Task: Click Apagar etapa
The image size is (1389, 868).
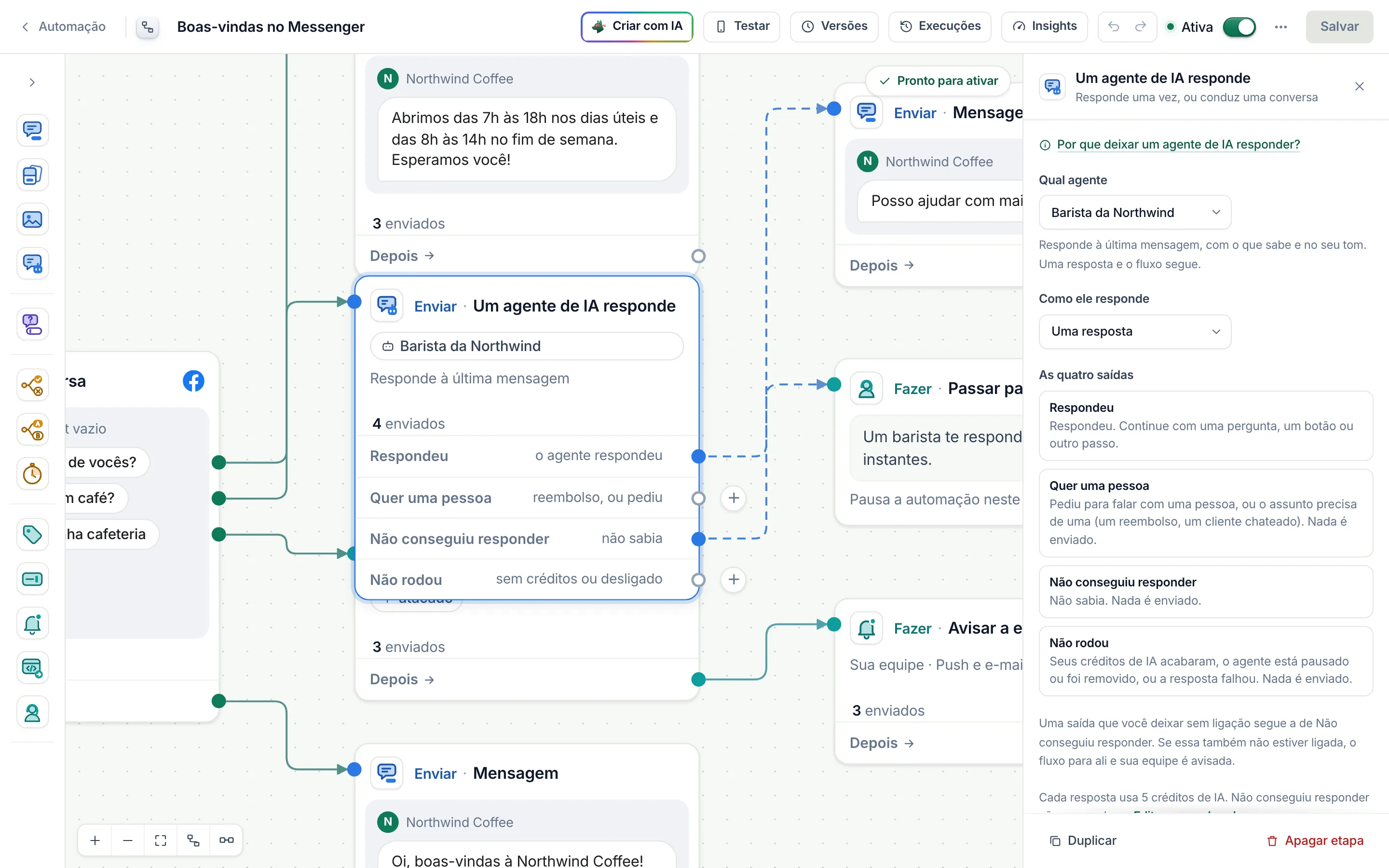Action: pos(1315,841)
